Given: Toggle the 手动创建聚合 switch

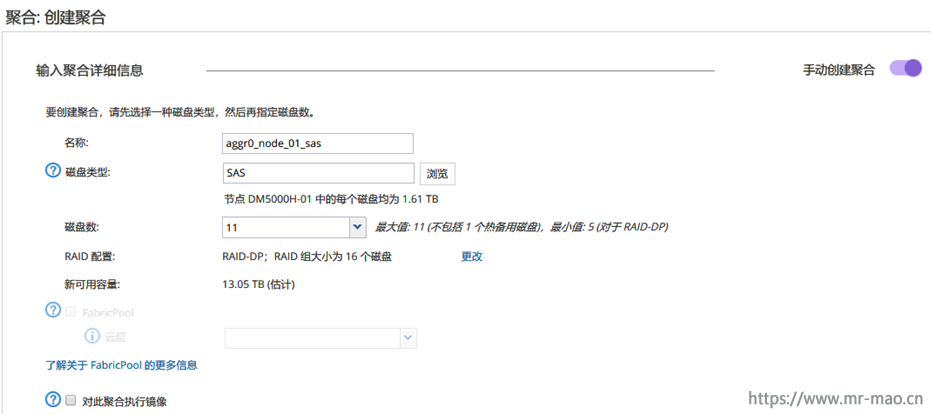Looking at the screenshot, I should click(905, 68).
